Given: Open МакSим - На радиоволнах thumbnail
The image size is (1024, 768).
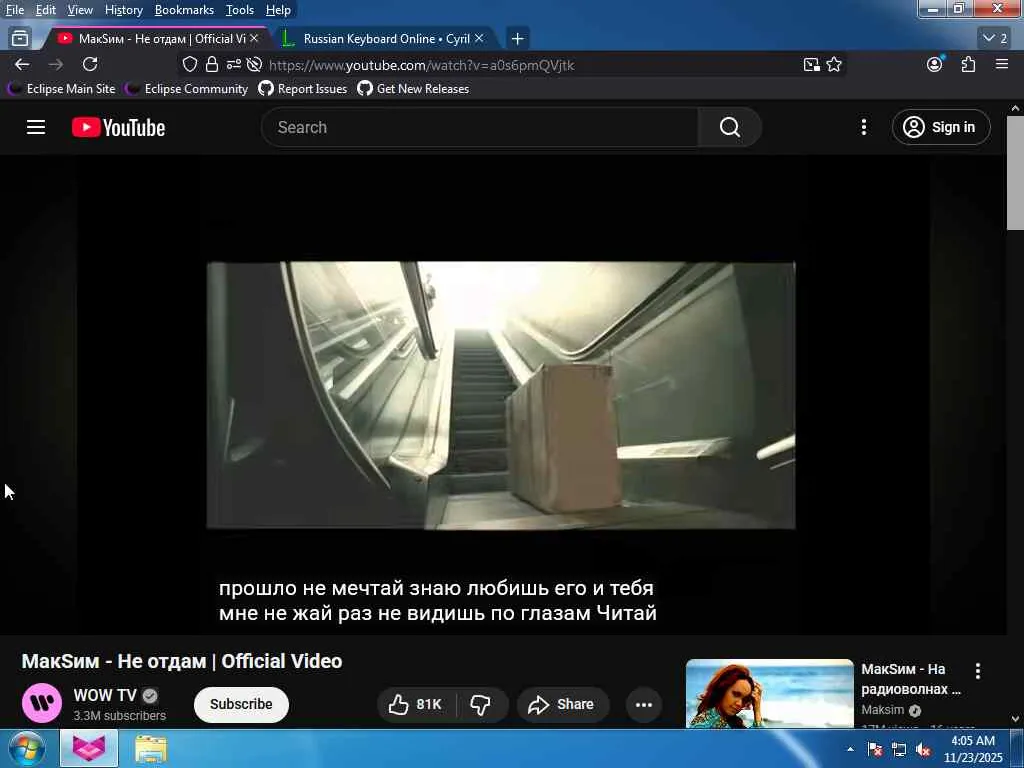Looking at the screenshot, I should click(769, 694).
